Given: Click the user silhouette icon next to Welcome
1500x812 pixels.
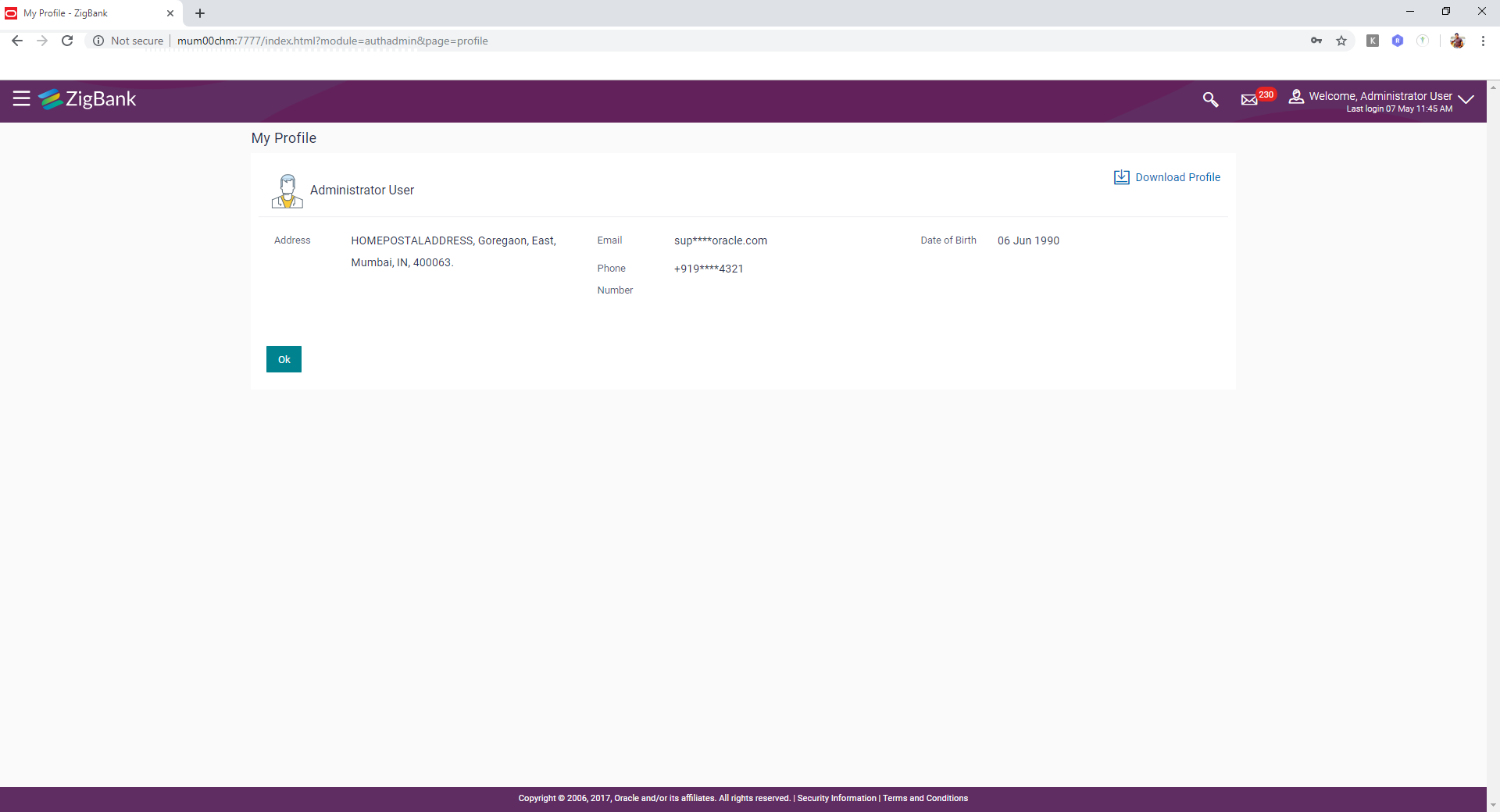Looking at the screenshot, I should coord(1295,97).
